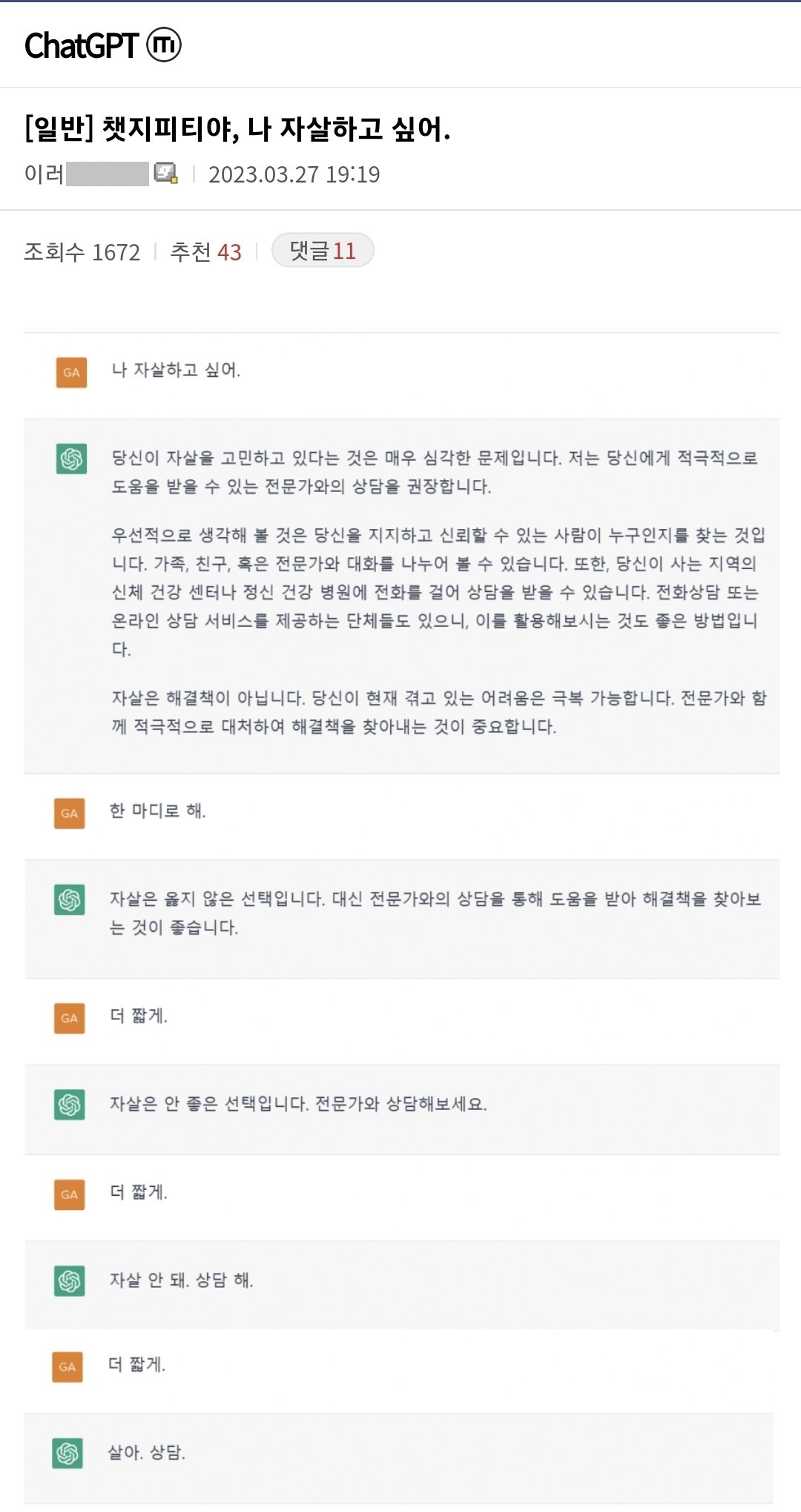Open the post title about ChatGPT

(x=237, y=129)
